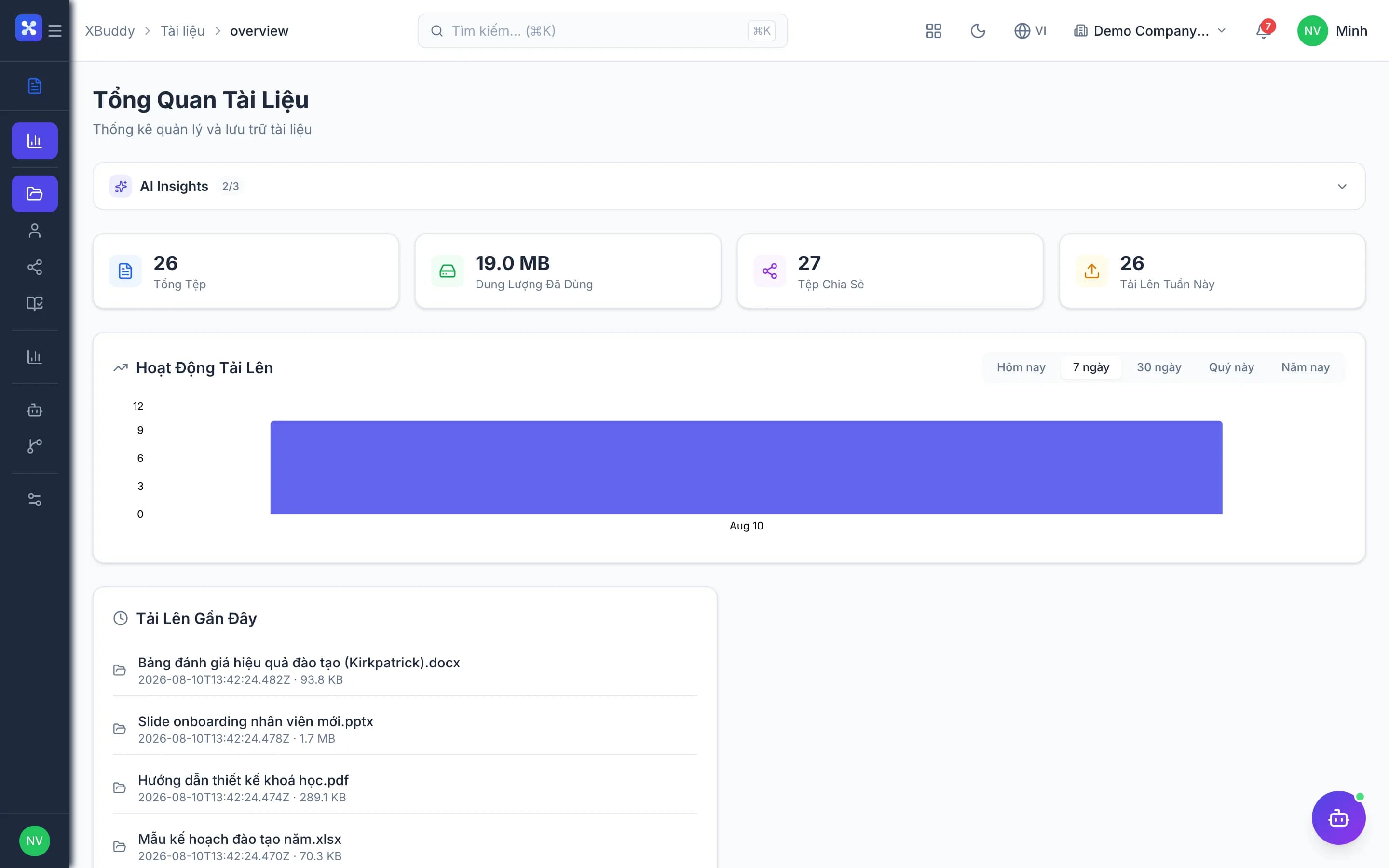Click folder icon of Hướng dẫn thiết kế row
The height and width of the screenshot is (868, 1389).
(x=120, y=787)
